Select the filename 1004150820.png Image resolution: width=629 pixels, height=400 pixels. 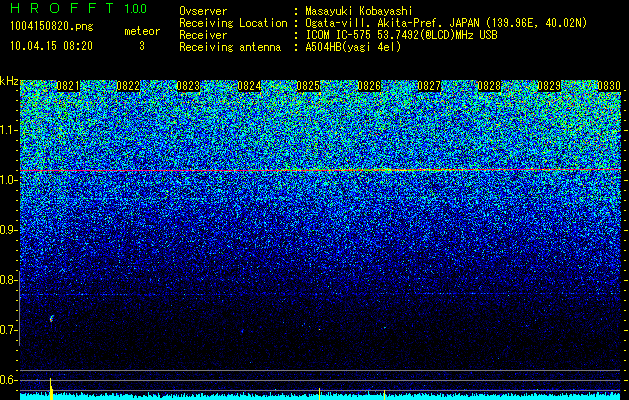[x=52, y=27]
